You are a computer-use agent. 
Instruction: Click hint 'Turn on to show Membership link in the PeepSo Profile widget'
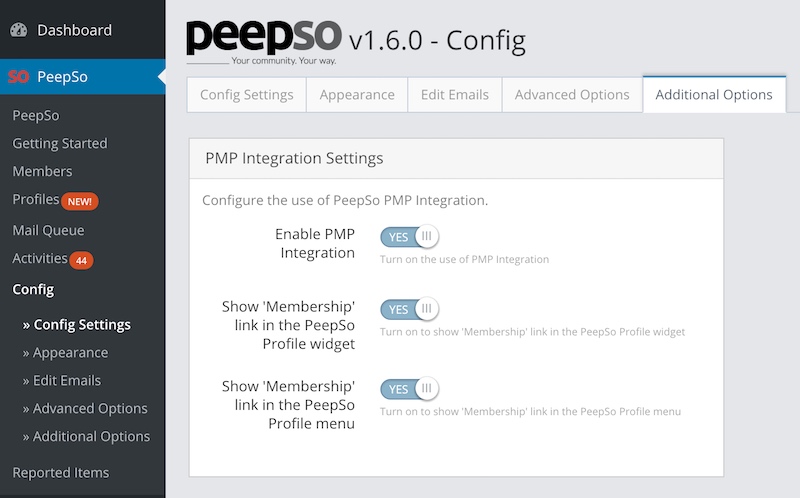coord(532,332)
